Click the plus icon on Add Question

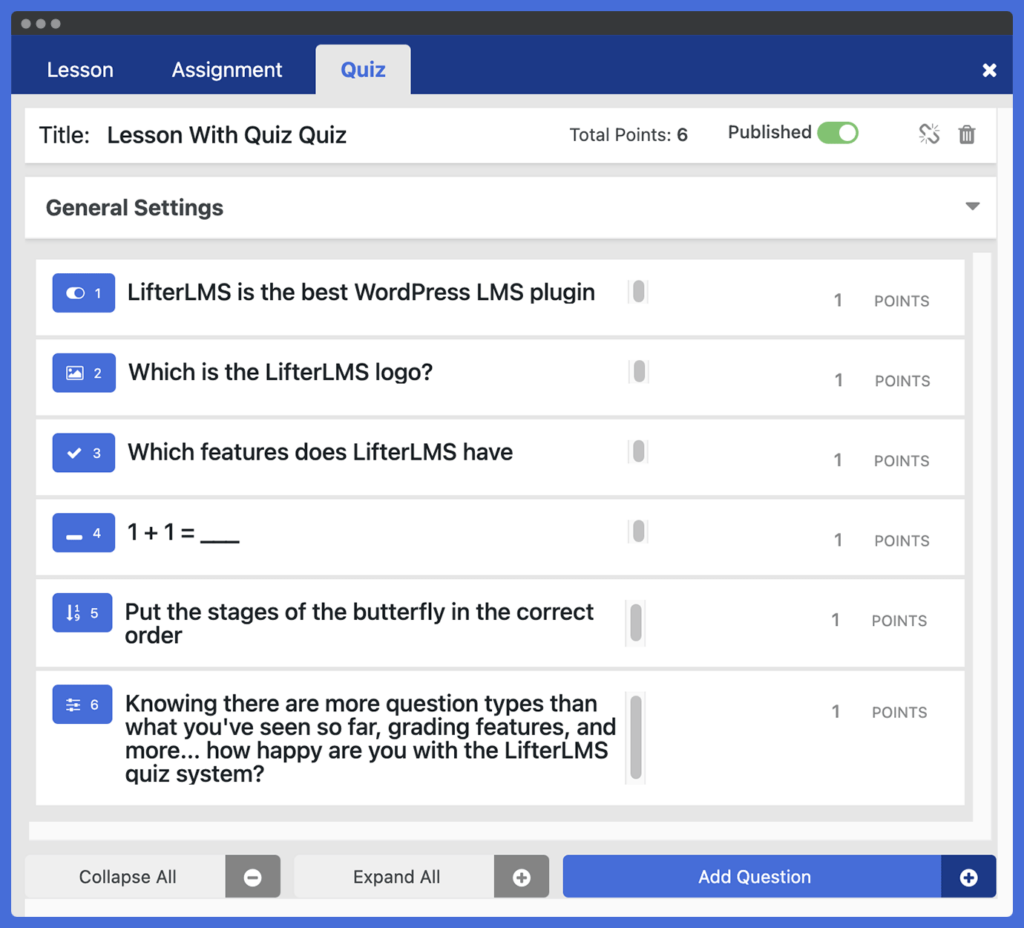point(968,877)
